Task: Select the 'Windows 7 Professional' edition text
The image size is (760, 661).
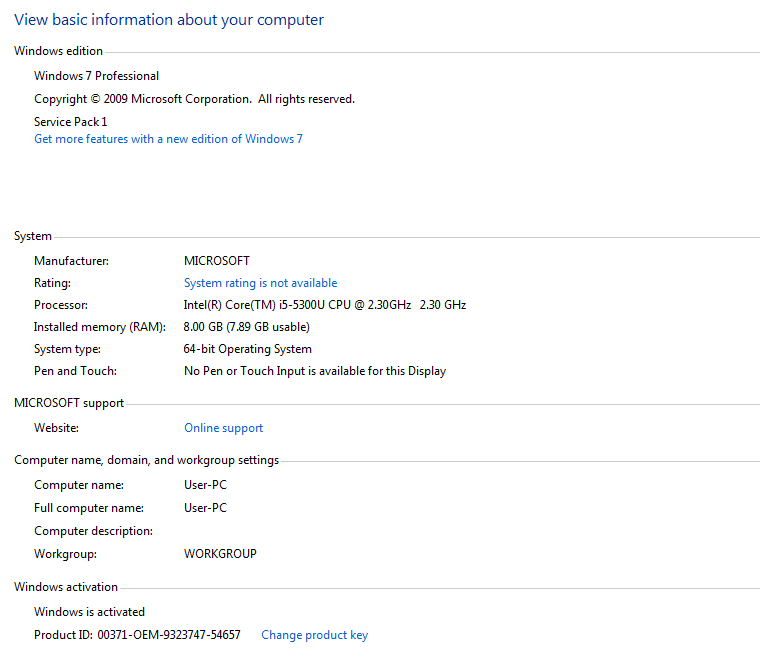Action: 96,76
